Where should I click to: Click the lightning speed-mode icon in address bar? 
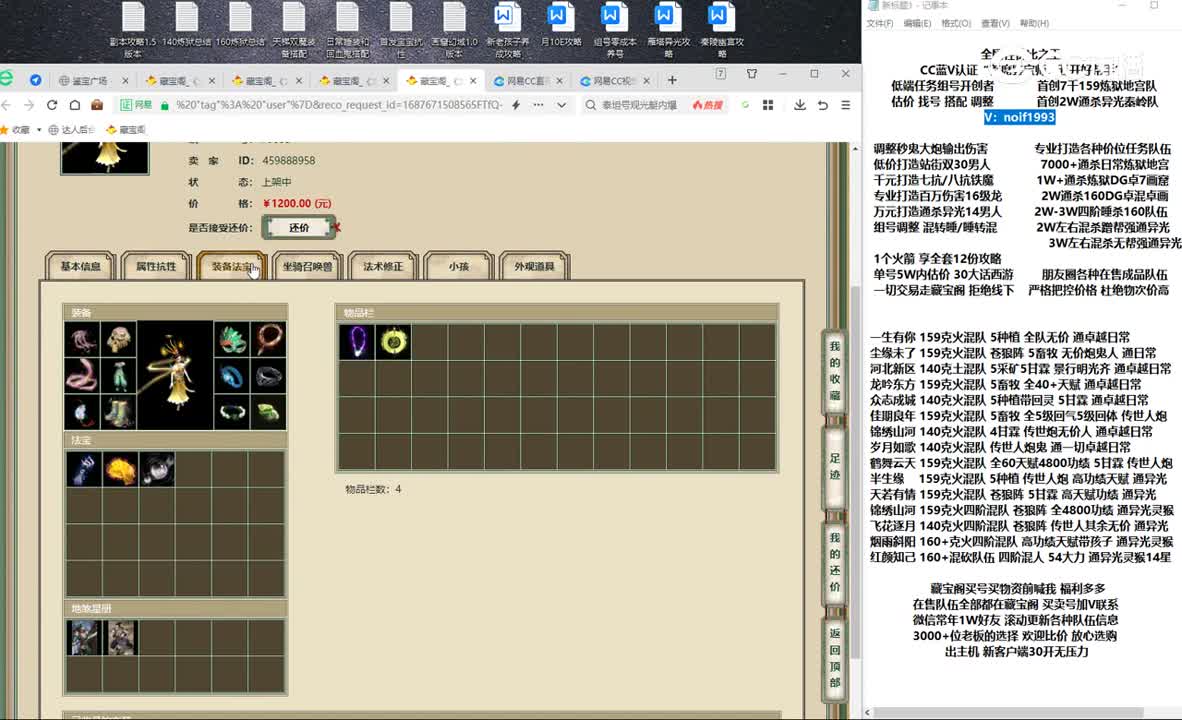click(x=516, y=105)
